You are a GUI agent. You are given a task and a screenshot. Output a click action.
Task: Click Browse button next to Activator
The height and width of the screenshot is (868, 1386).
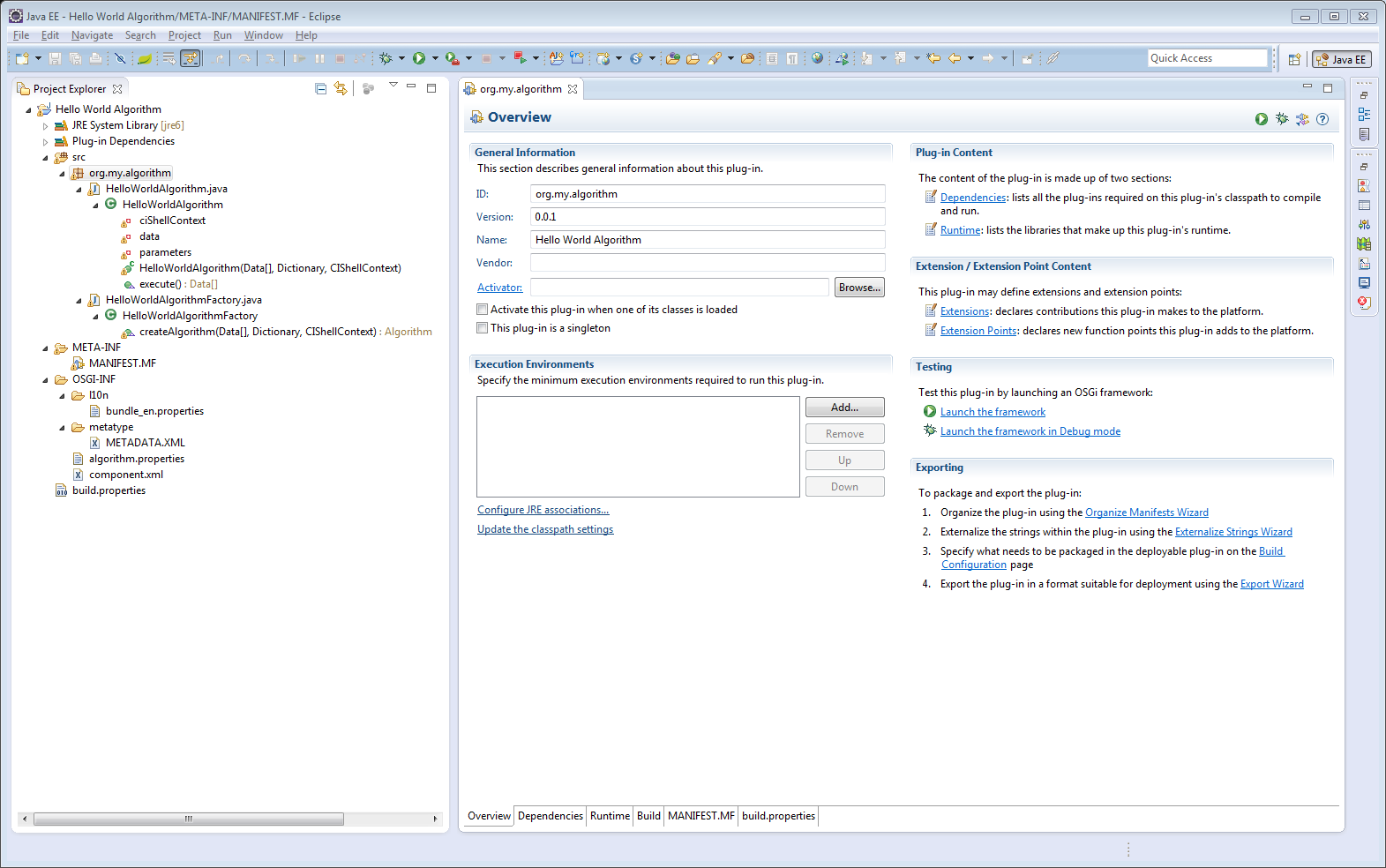859,288
